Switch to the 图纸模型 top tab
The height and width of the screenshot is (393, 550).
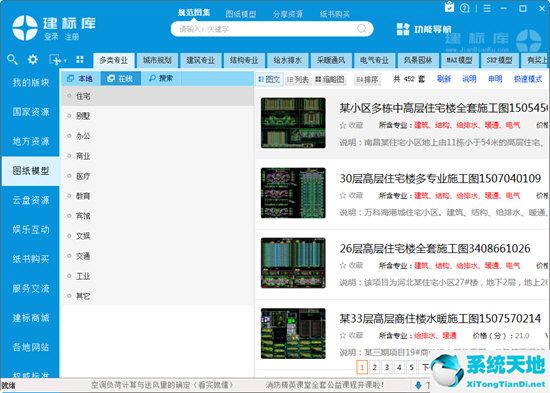(x=241, y=14)
